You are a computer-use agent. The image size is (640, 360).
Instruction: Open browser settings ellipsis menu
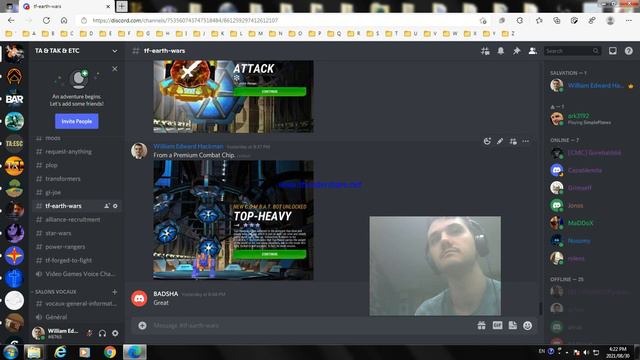click(x=629, y=20)
